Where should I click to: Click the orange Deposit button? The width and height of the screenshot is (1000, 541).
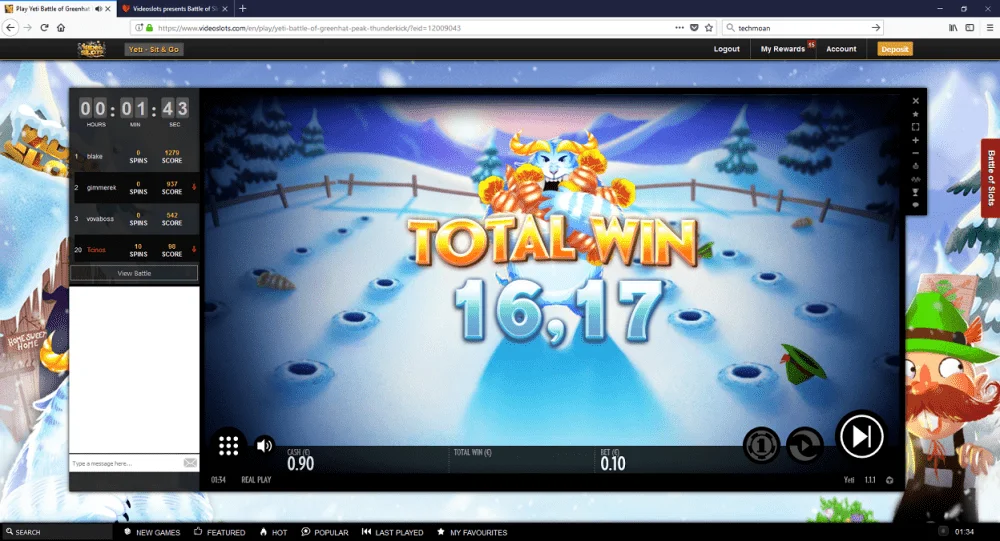895,49
